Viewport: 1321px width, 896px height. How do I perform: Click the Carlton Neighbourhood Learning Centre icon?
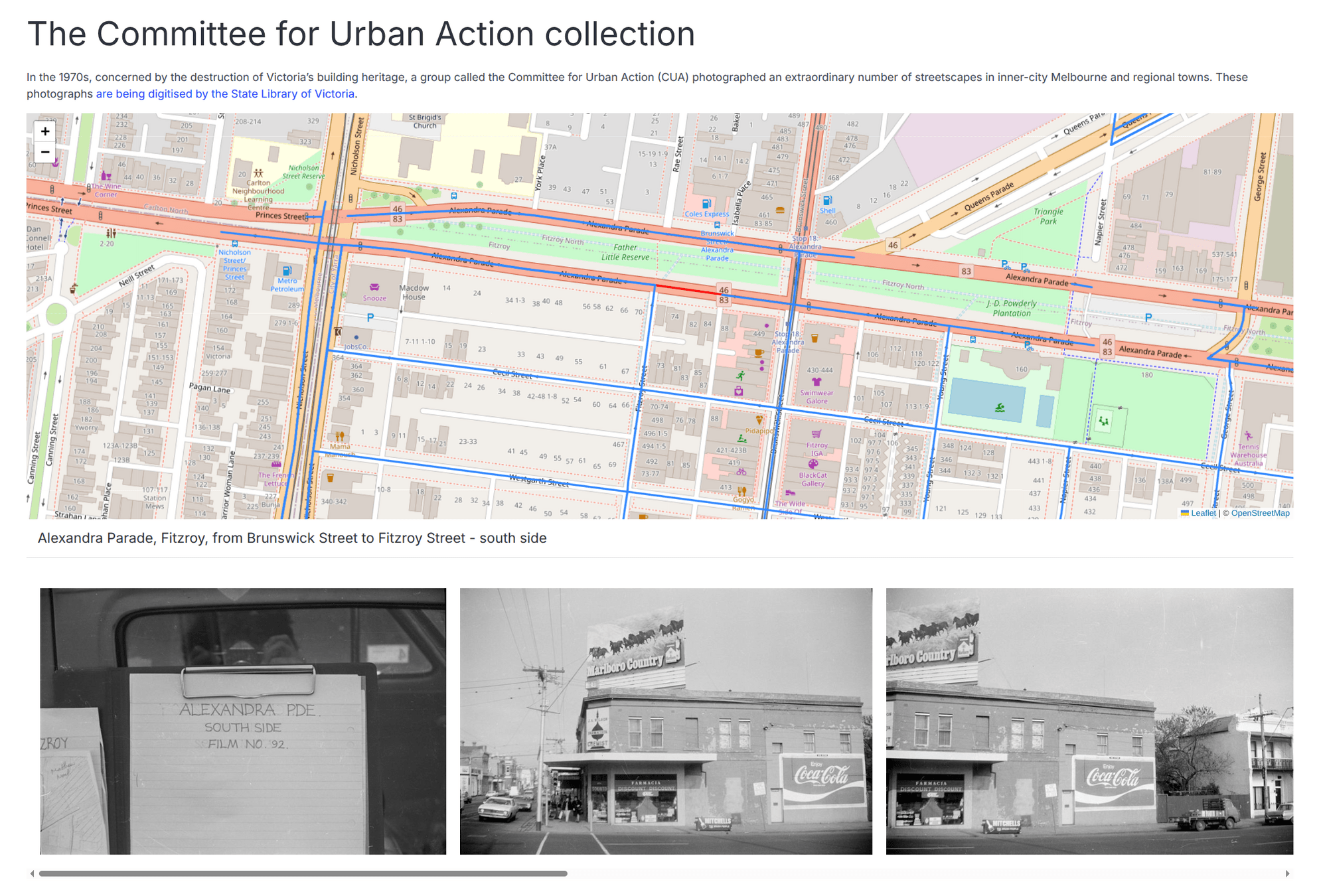[x=258, y=173]
